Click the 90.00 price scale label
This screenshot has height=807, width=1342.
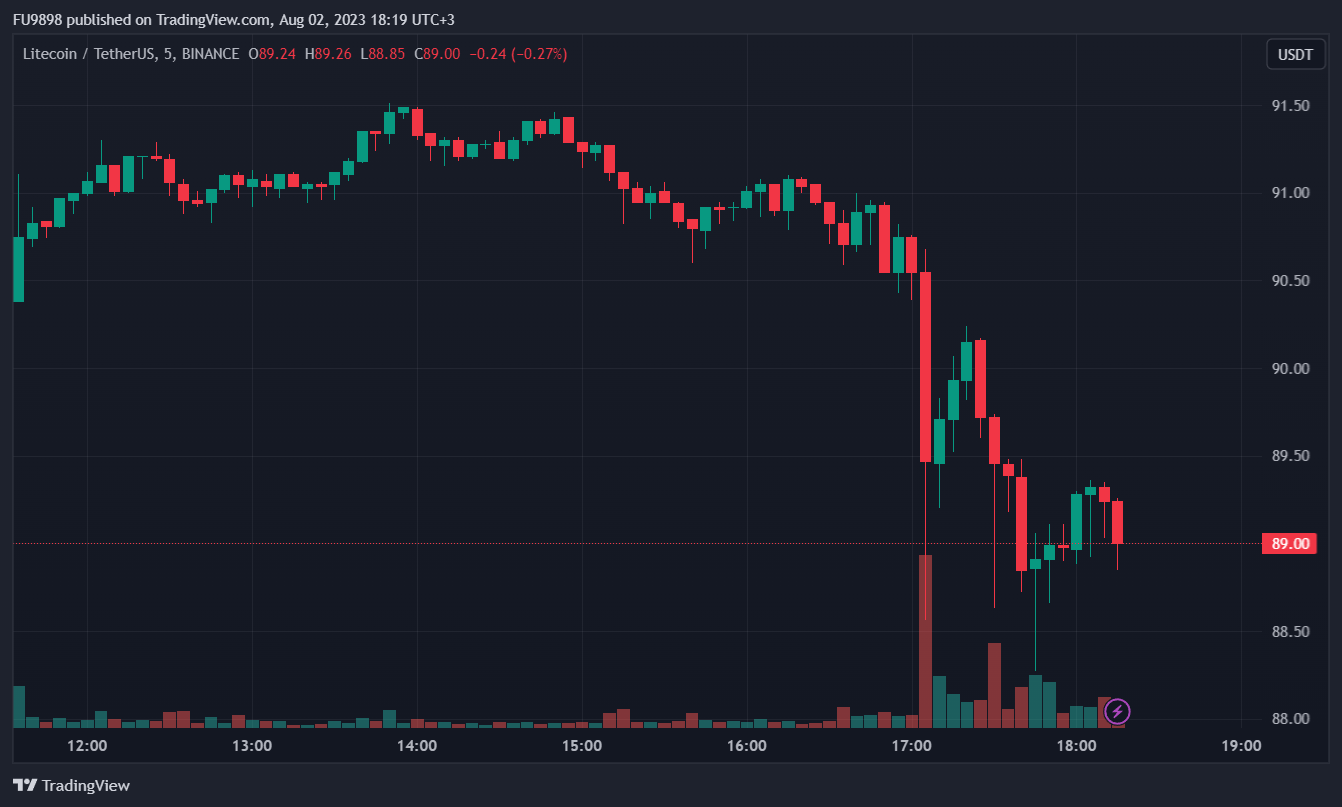(1291, 369)
